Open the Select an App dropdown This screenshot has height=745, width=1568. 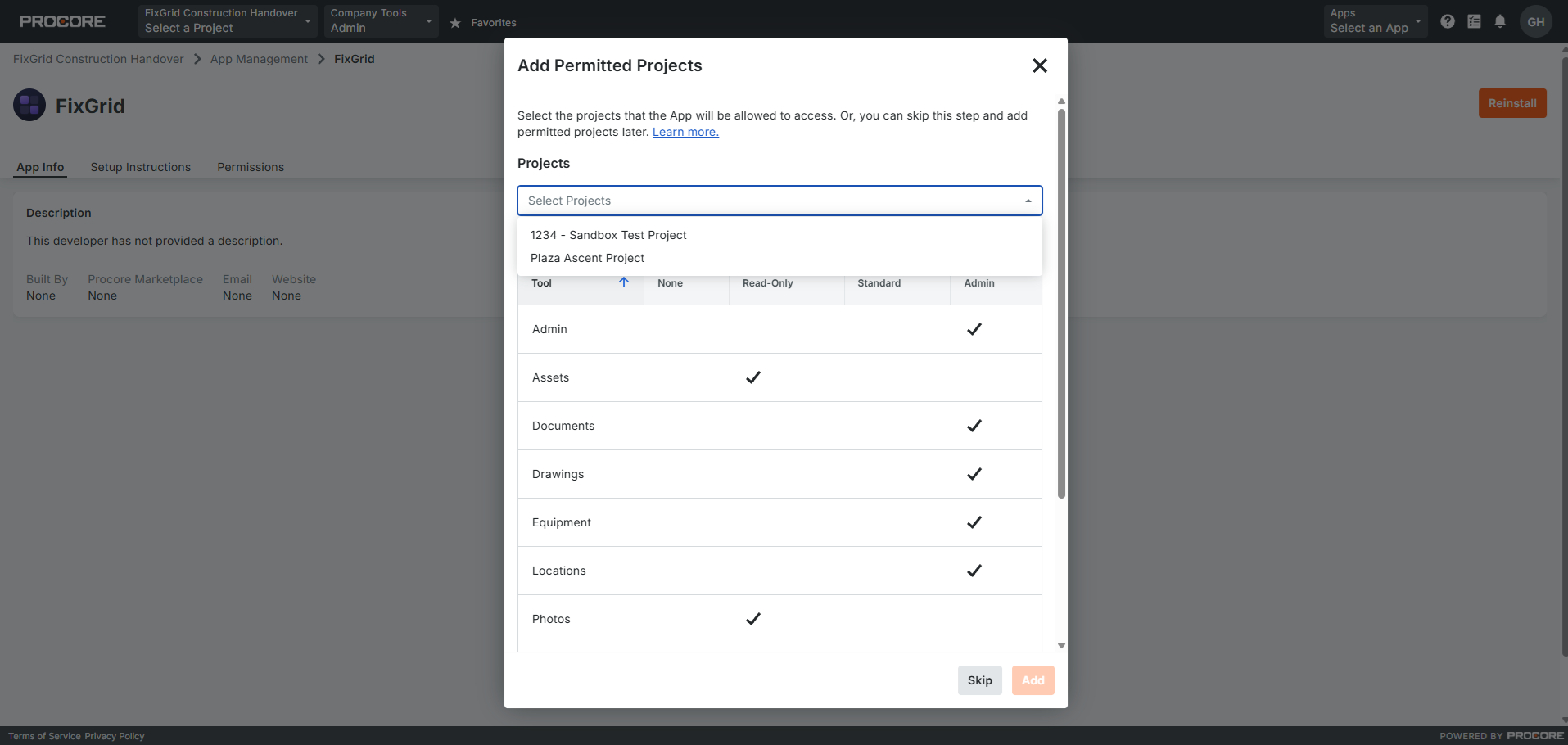pyautogui.click(x=1376, y=21)
